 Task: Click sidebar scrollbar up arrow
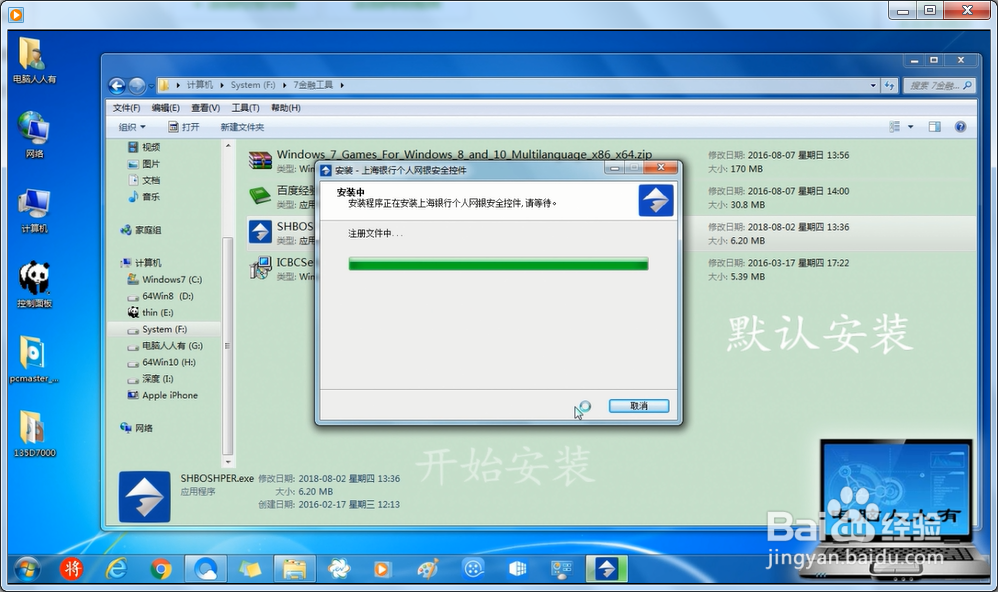click(228, 146)
